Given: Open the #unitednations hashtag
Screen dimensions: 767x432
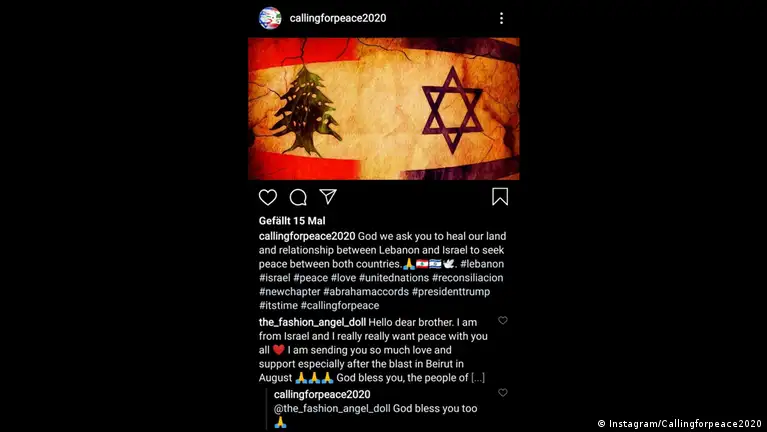Looking at the screenshot, I should tap(394, 278).
